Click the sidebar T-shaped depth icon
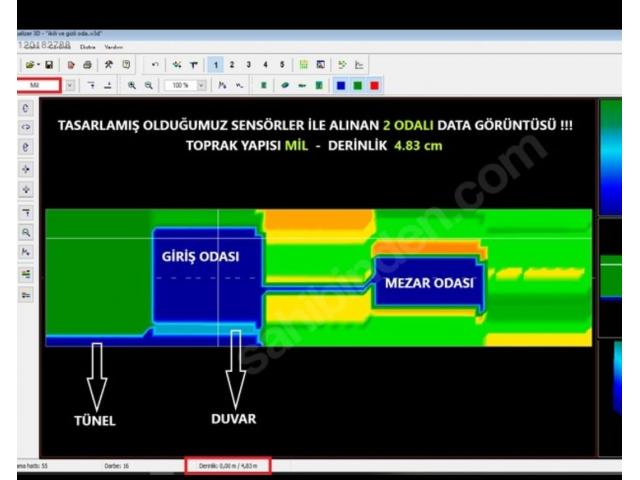The image size is (640, 480). click(x=26, y=212)
